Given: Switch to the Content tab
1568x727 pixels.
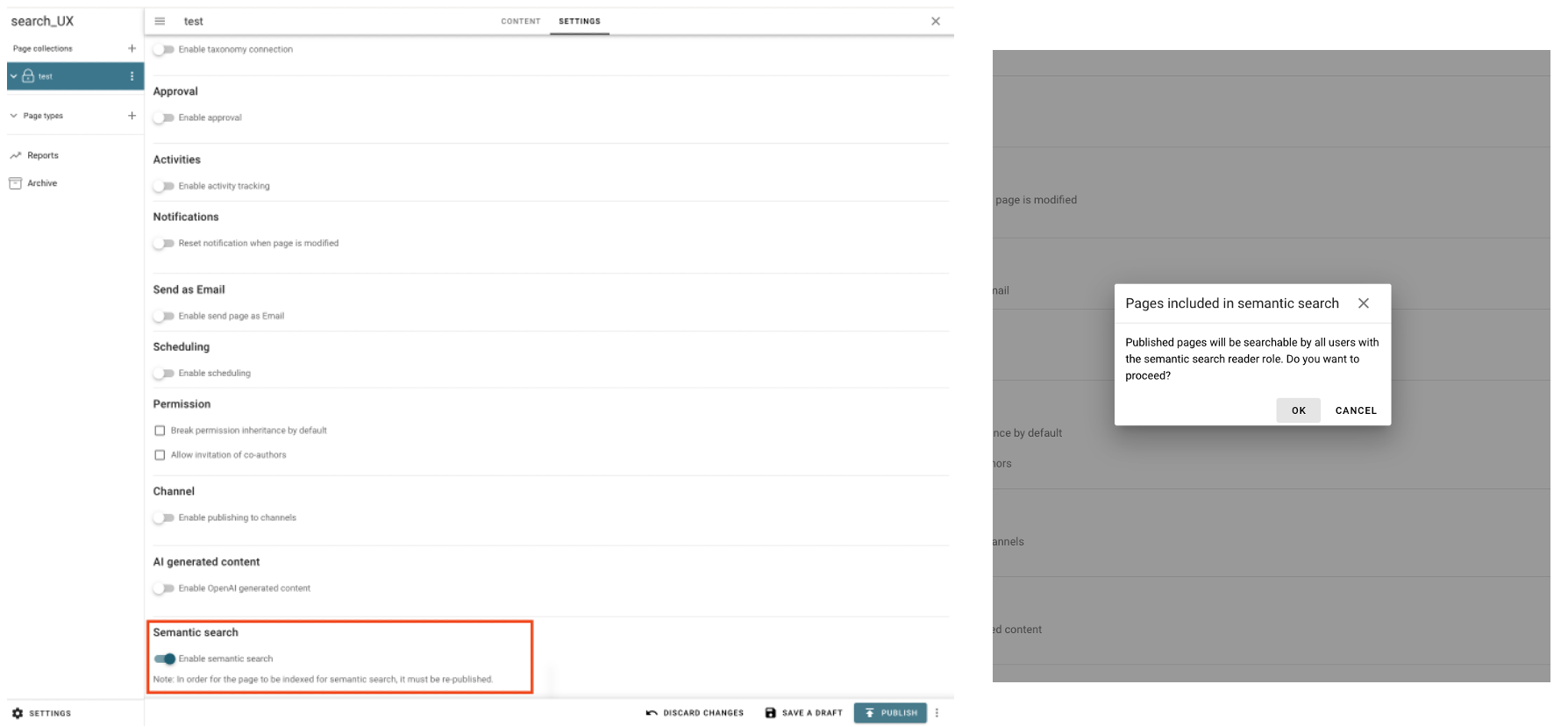Looking at the screenshot, I should (x=521, y=21).
